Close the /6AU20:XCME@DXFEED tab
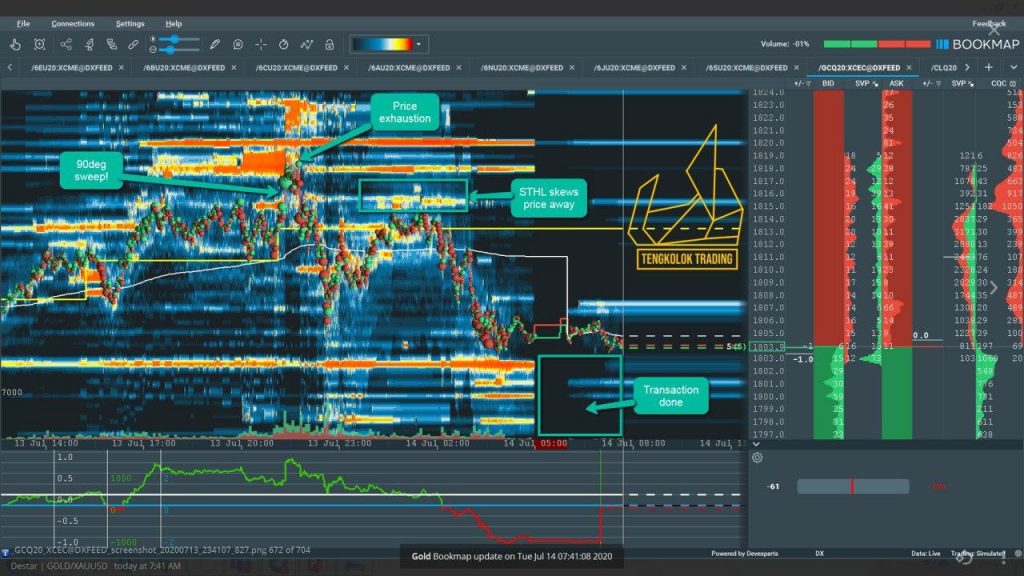 459,68
